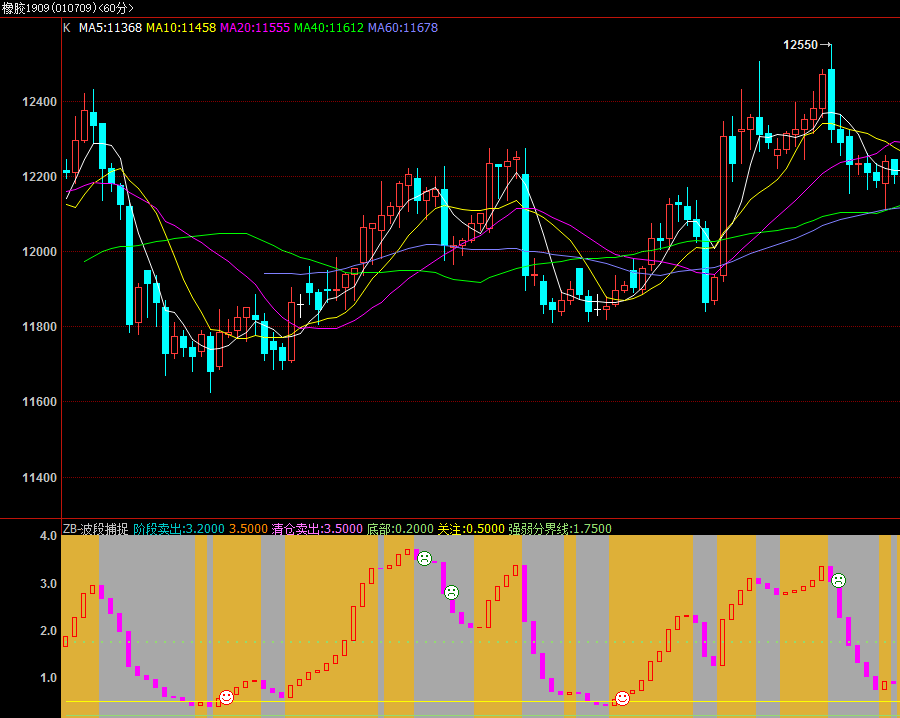
Task: Click the K label before the MA values
Action: pos(67,28)
